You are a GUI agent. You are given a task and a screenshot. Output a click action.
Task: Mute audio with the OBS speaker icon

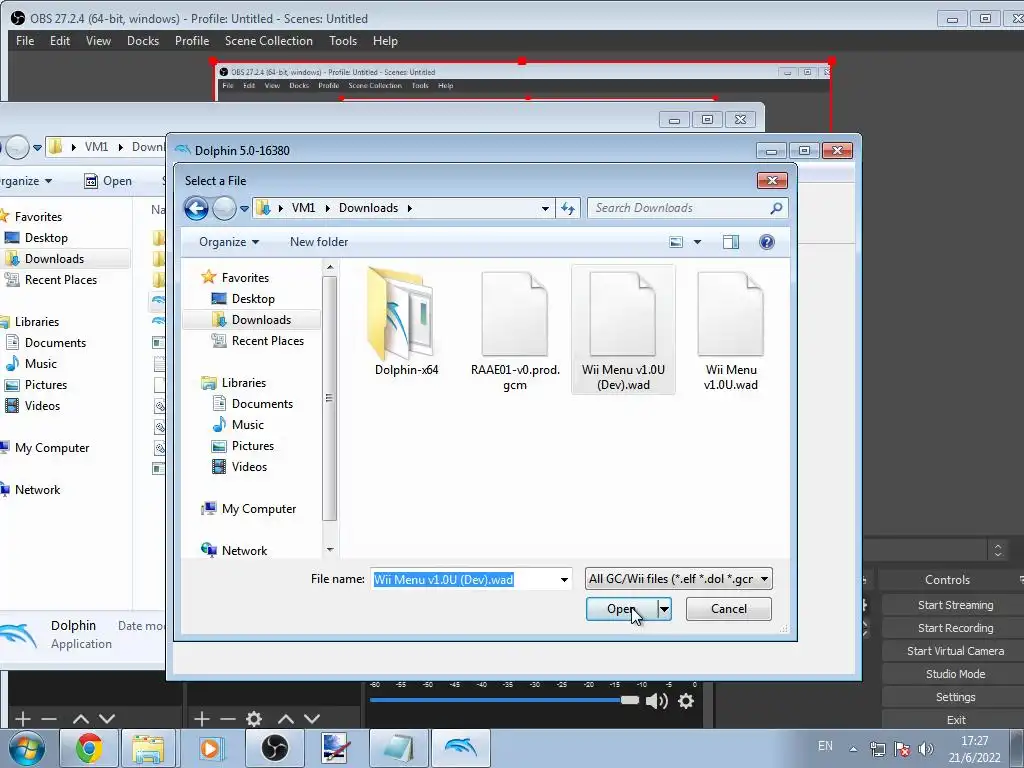[x=656, y=701]
